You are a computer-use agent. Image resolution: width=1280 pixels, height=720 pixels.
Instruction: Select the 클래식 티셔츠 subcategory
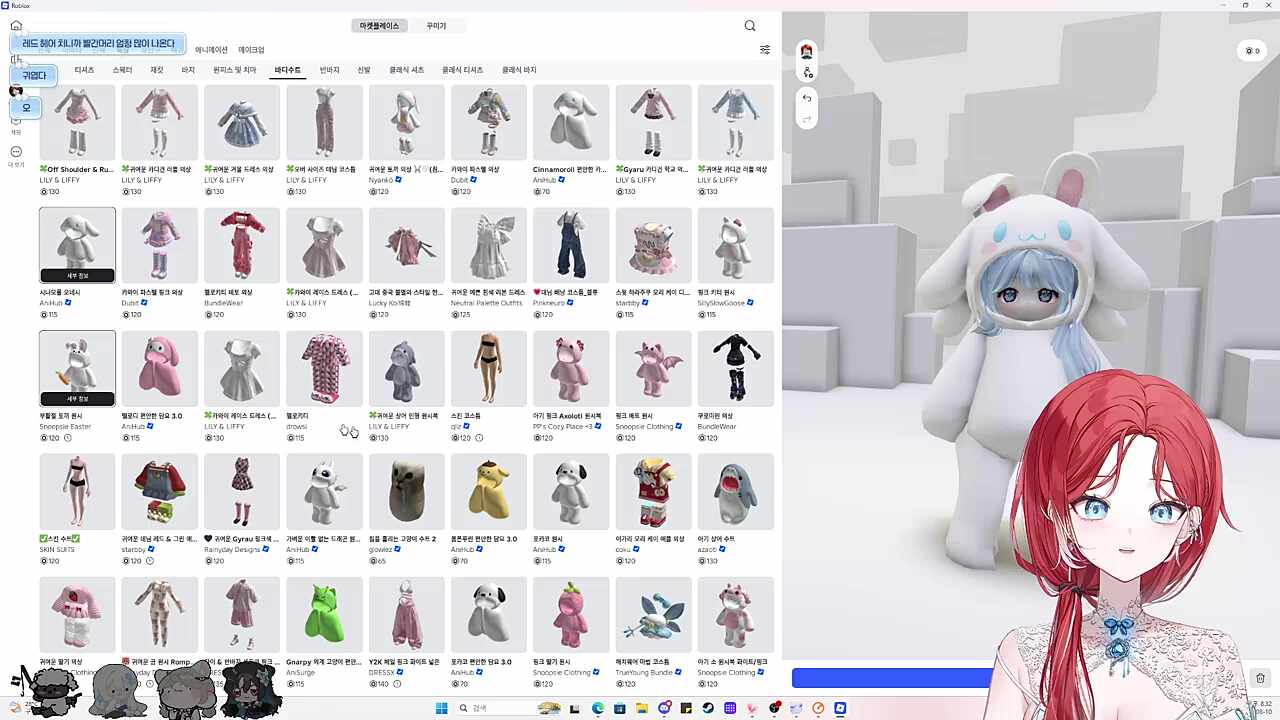[462, 70]
